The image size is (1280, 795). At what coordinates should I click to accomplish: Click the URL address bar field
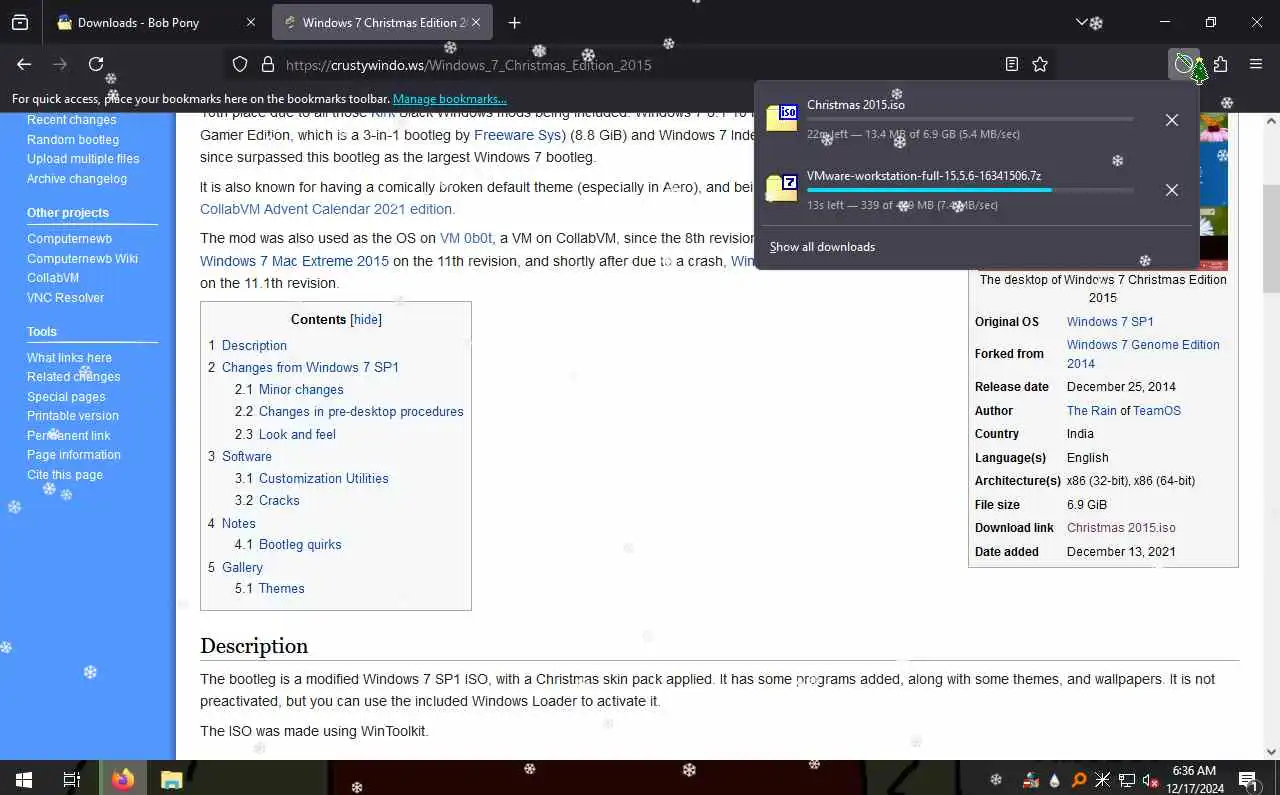(640, 64)
